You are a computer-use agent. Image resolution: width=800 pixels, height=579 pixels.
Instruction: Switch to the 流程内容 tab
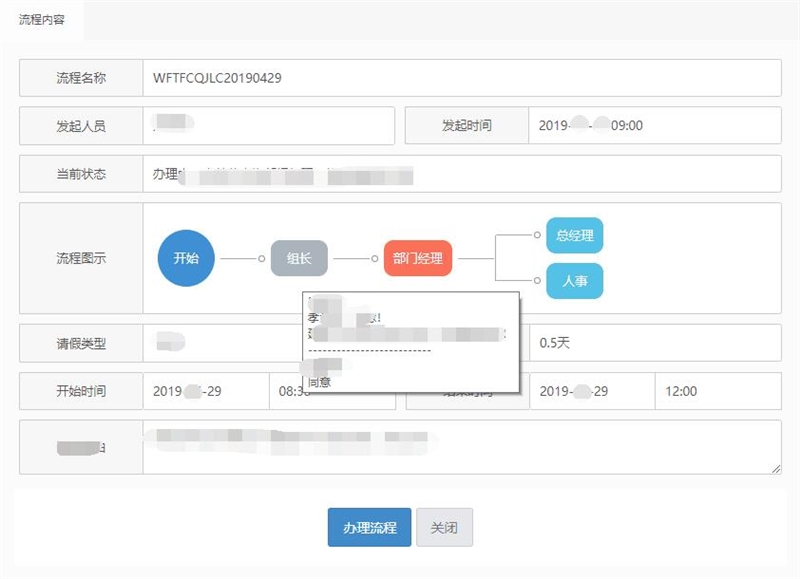pyautogui.click(x=42, y=17)
